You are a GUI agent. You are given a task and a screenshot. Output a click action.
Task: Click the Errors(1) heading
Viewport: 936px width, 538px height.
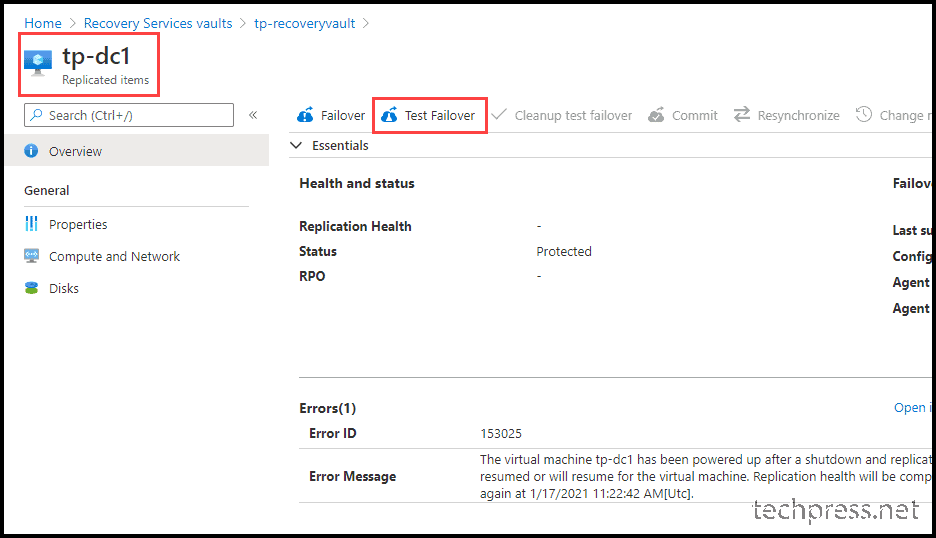pyautogui.click(x=328, y=408)
